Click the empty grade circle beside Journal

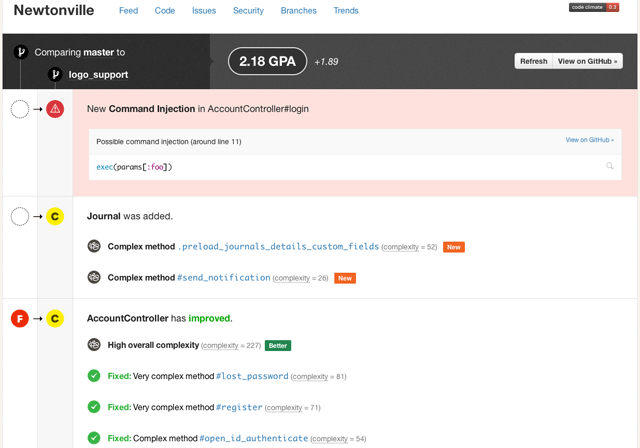[20, 216]
